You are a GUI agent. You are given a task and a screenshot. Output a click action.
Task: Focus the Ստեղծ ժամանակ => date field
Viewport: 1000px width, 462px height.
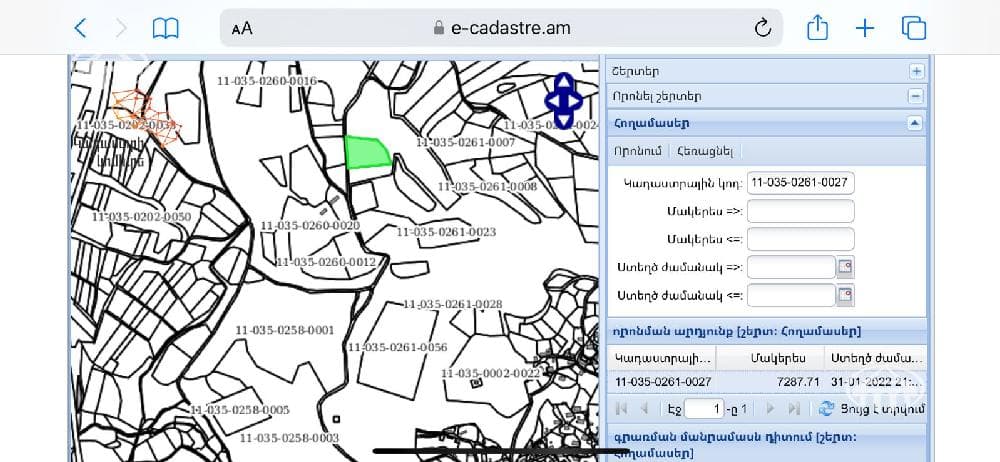click(791, 267)
